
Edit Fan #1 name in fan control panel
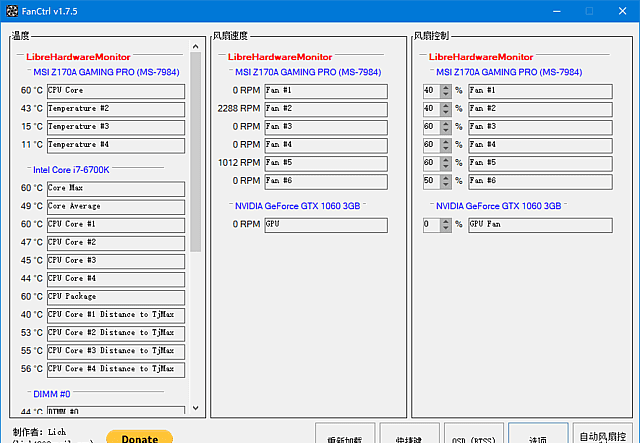pos(540,91)
